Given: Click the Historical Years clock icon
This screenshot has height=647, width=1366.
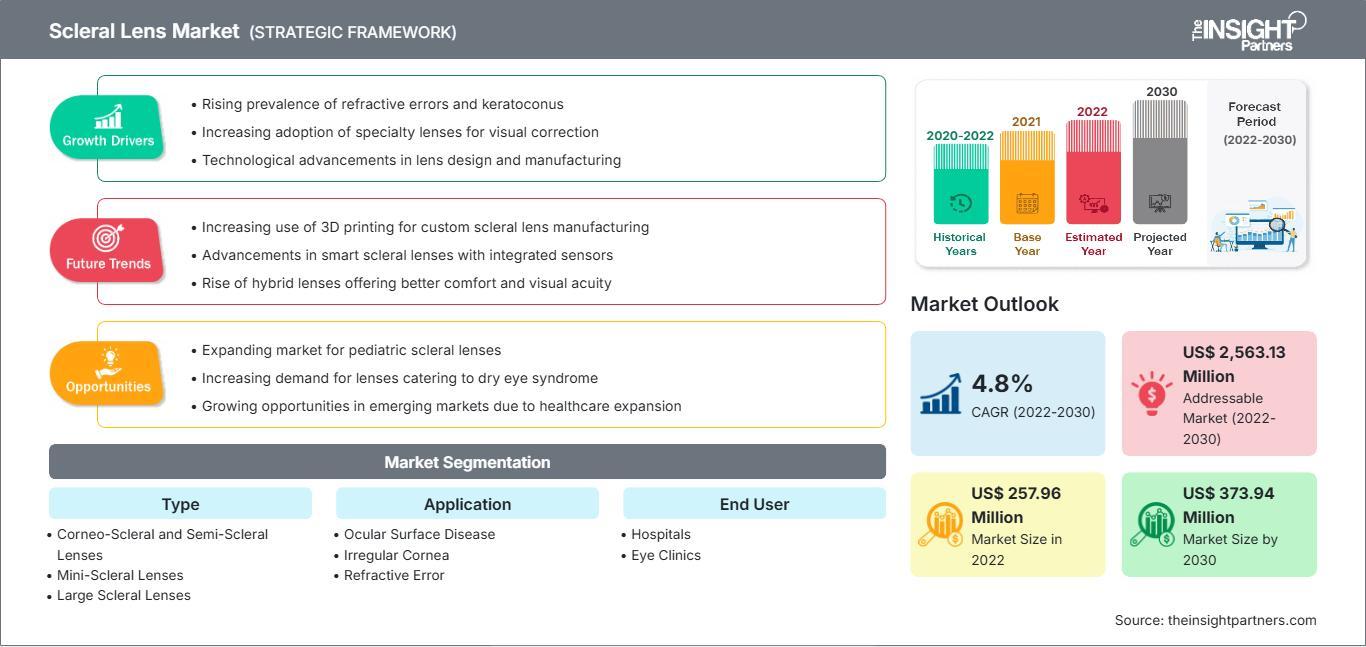Looking at the screenshot, I should [960, 203].
